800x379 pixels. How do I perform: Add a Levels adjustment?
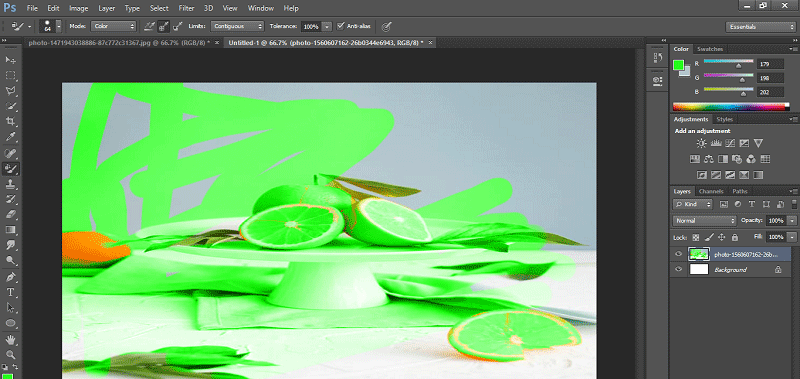click(716, 143)
